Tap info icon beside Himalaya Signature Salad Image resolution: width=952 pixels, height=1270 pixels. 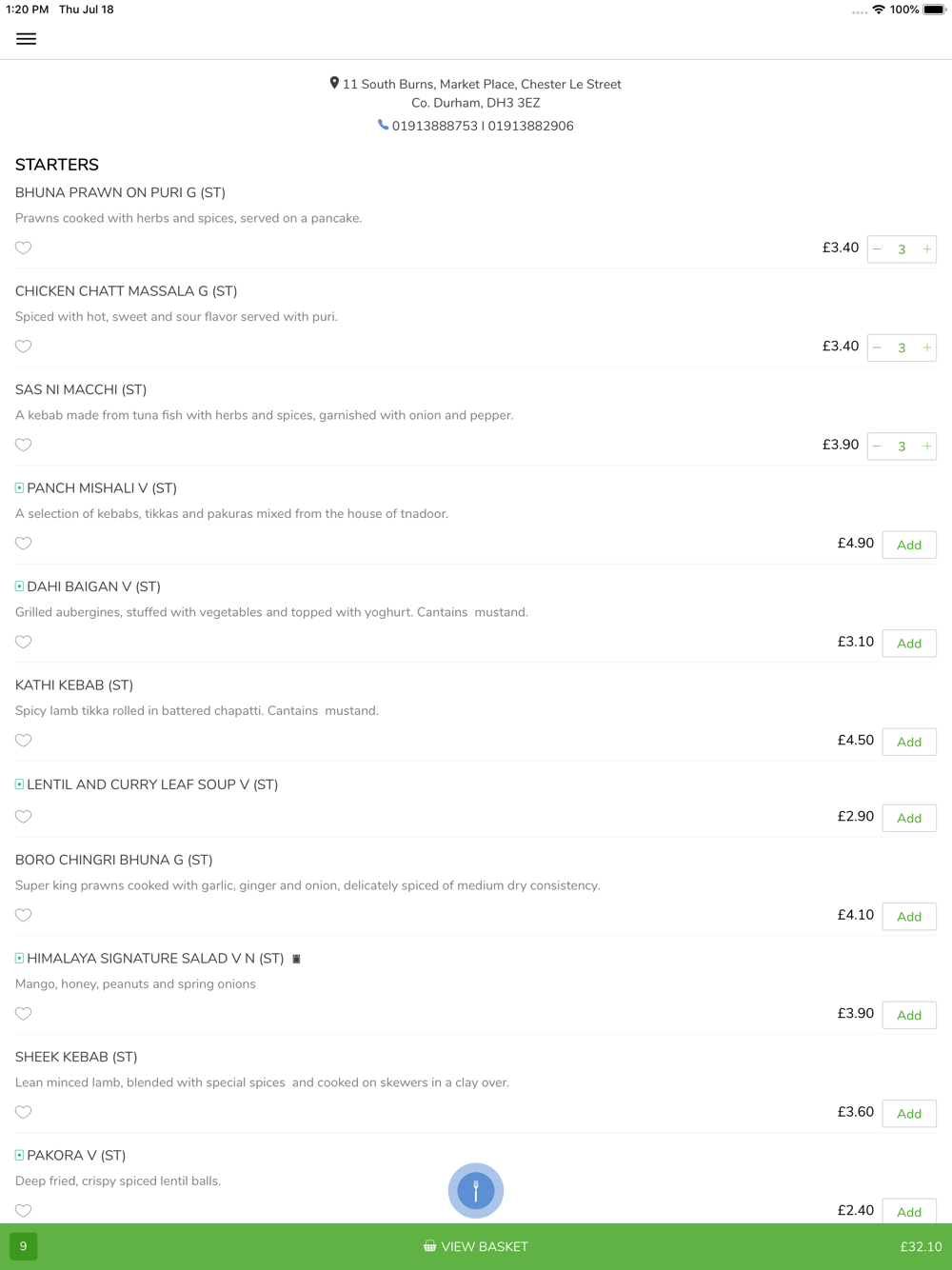[296, 959]
